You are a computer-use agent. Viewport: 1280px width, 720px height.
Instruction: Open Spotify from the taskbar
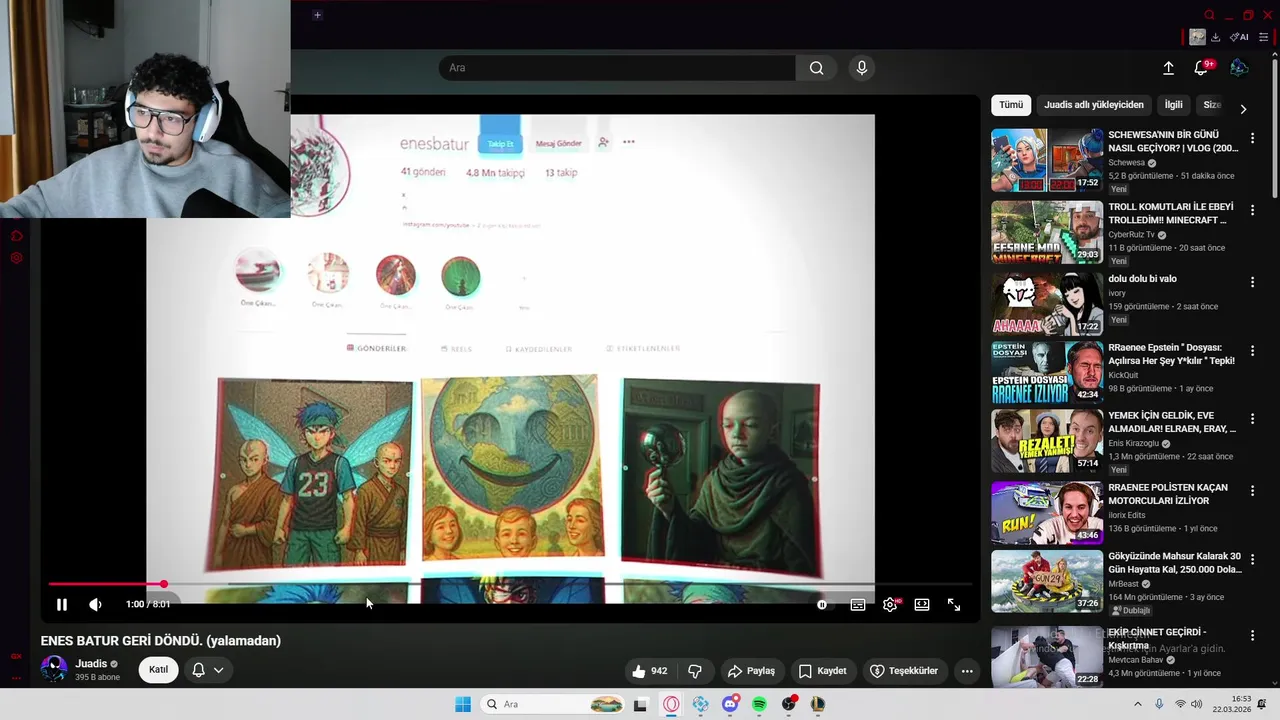pos(759,704)
